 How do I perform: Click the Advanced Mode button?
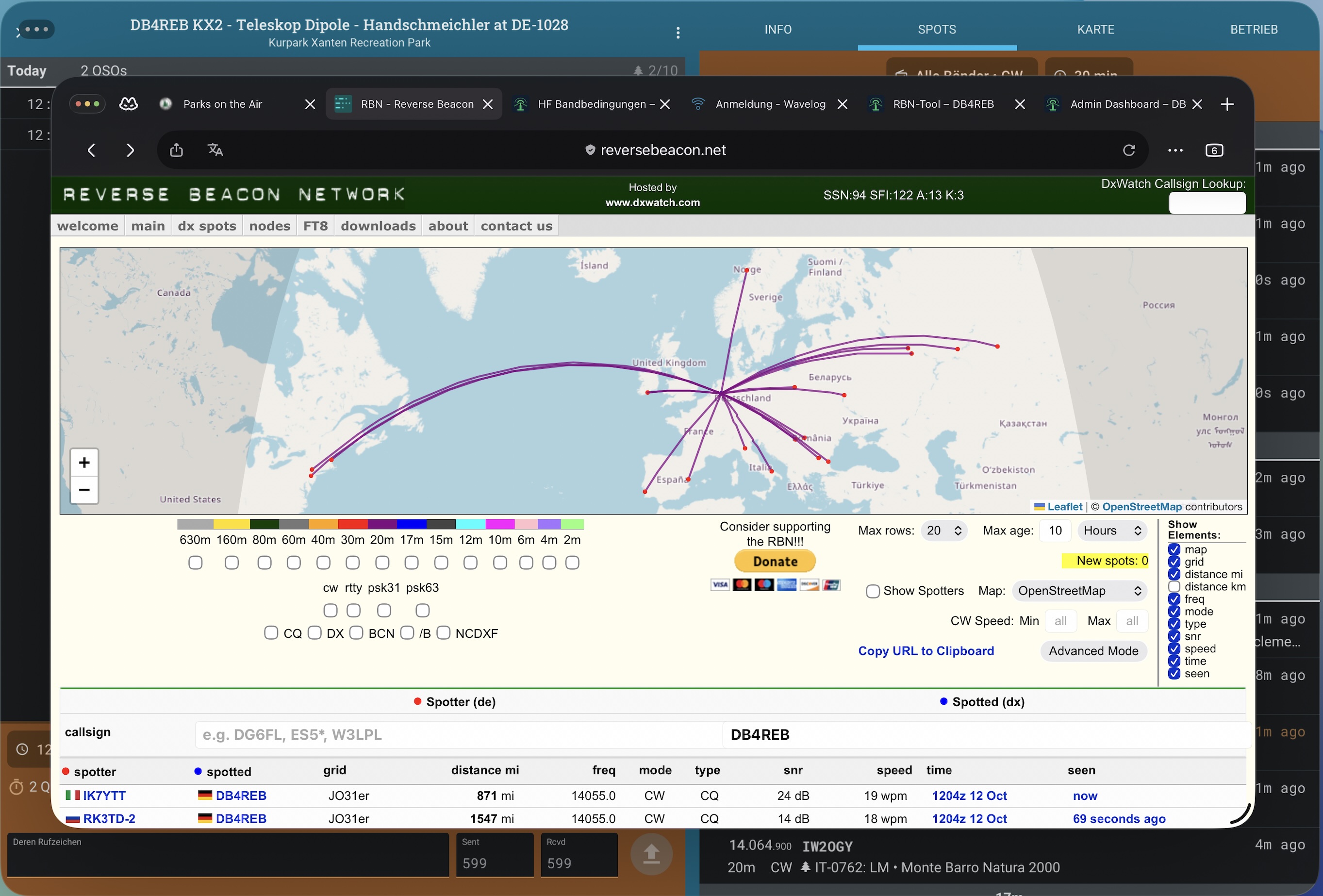(x=1093, y=651)
